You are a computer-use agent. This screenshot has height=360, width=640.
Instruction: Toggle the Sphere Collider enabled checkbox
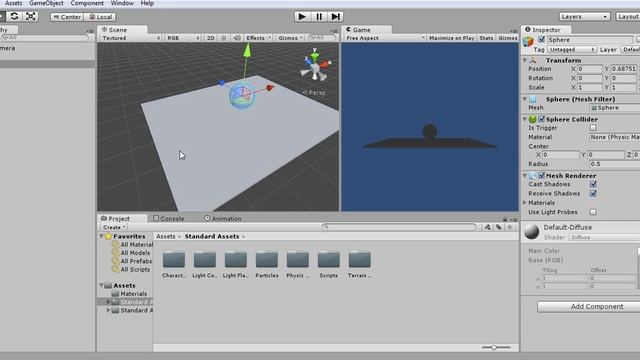[x=542, y=119]
